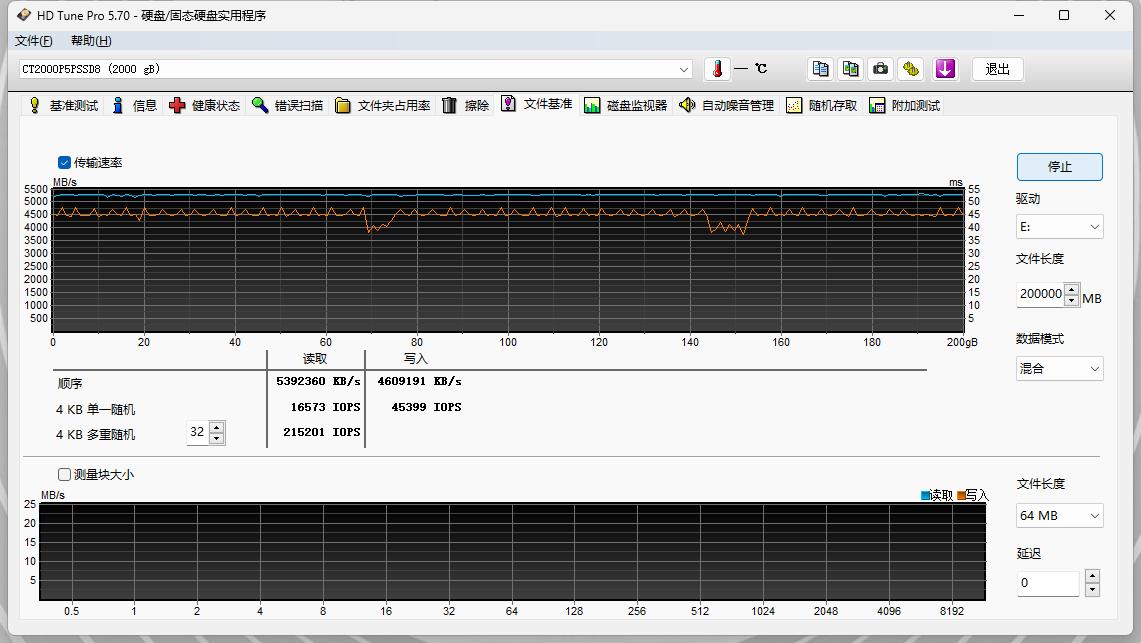This screenshot has width=1141, height=643.
Task: Click the thermometer temperature icon
Action: (x=717, y=69)
